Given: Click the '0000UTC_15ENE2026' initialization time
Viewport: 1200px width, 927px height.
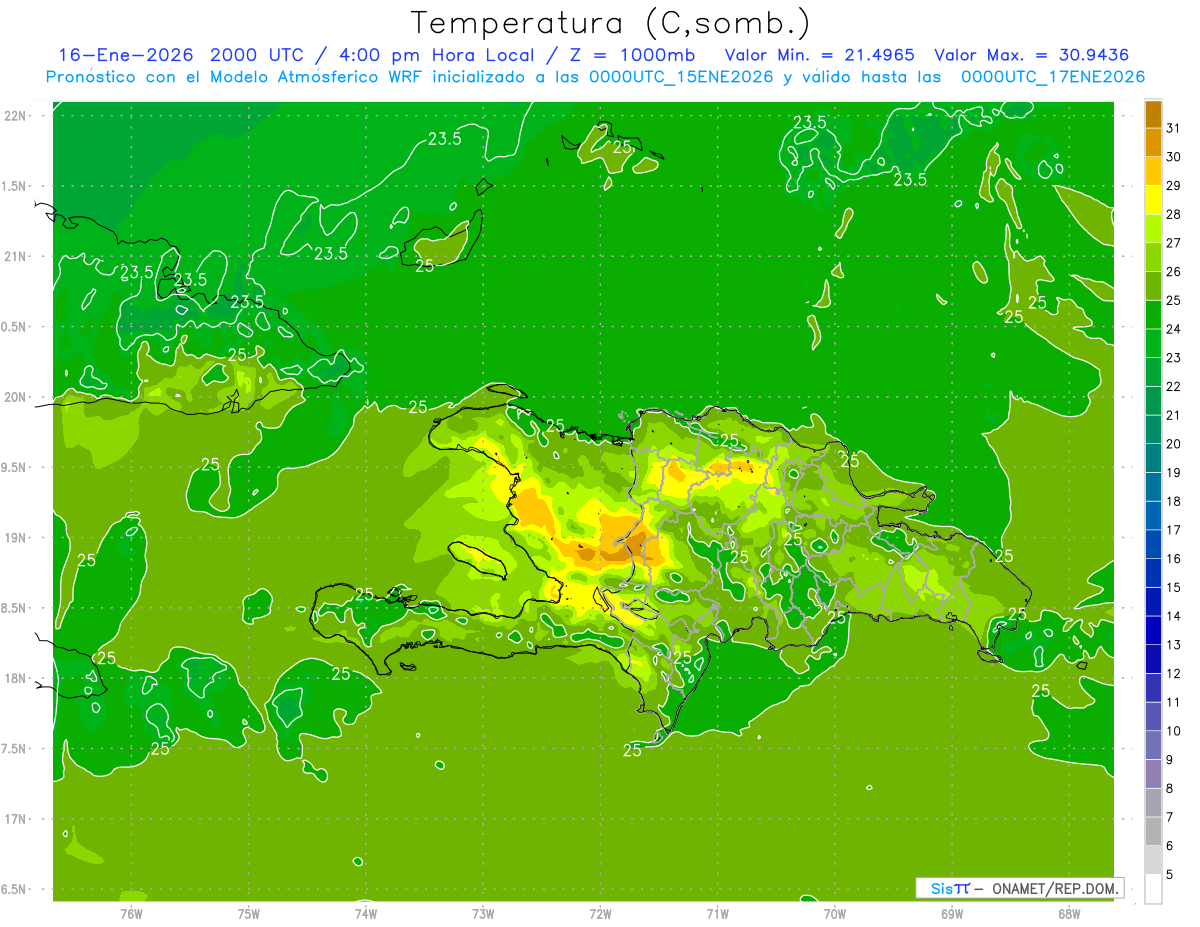Looking at the screenshot, I should [681, 77].
